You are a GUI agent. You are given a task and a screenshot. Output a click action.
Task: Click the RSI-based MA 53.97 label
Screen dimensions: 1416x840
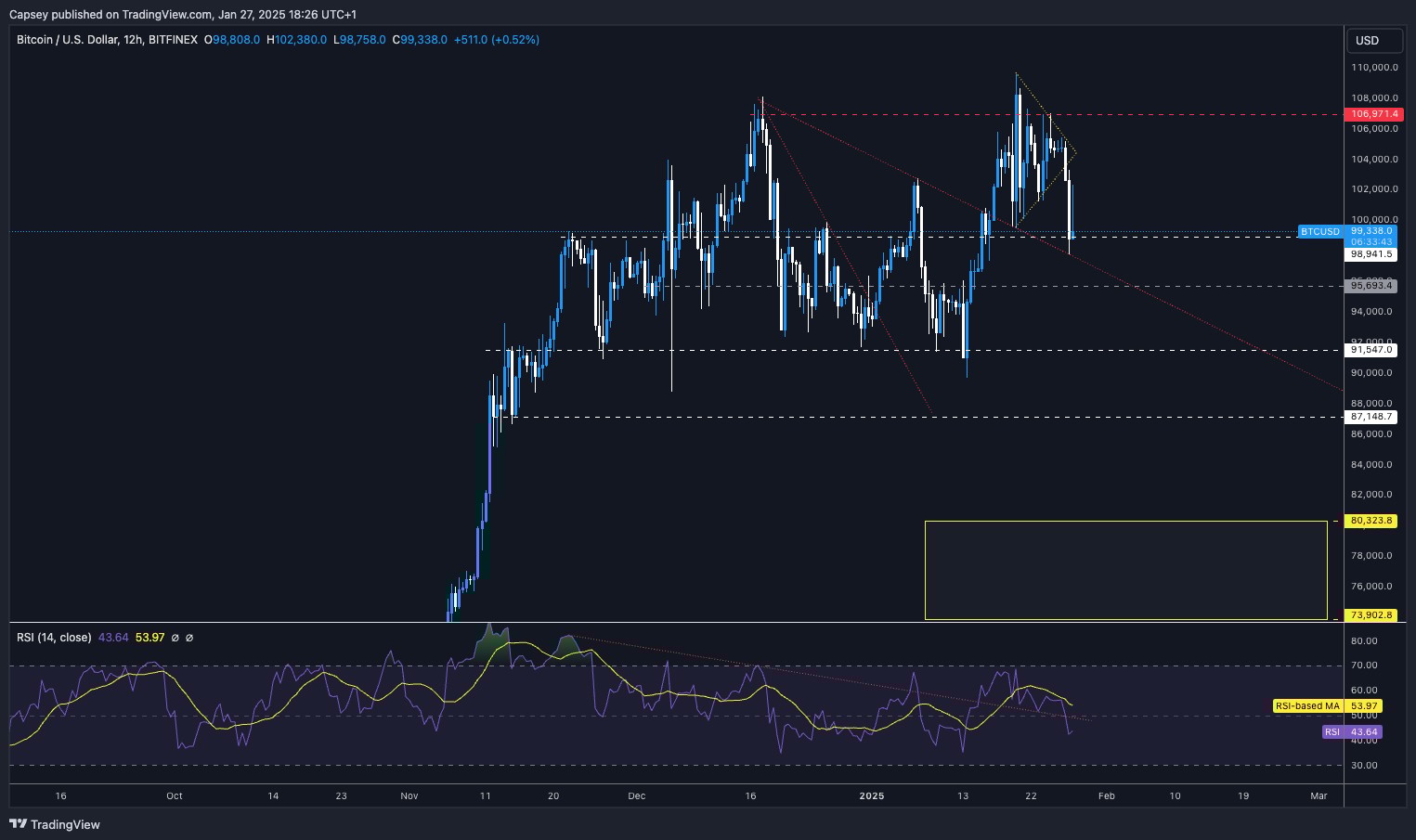(x=1326, y=705)
